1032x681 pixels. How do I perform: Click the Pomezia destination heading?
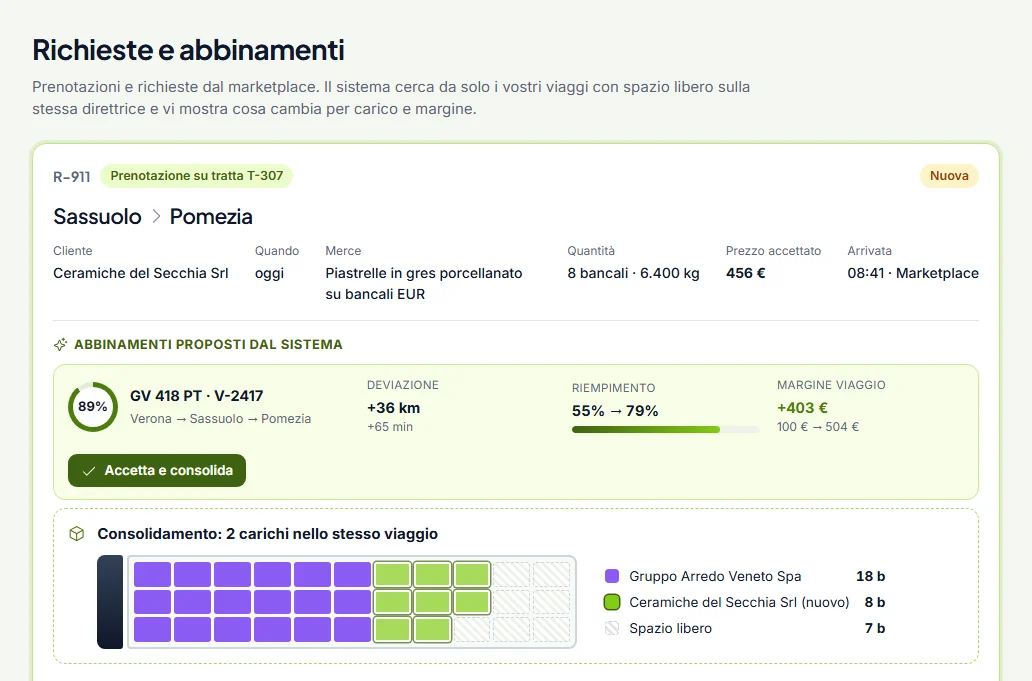(x=211, y=216)
